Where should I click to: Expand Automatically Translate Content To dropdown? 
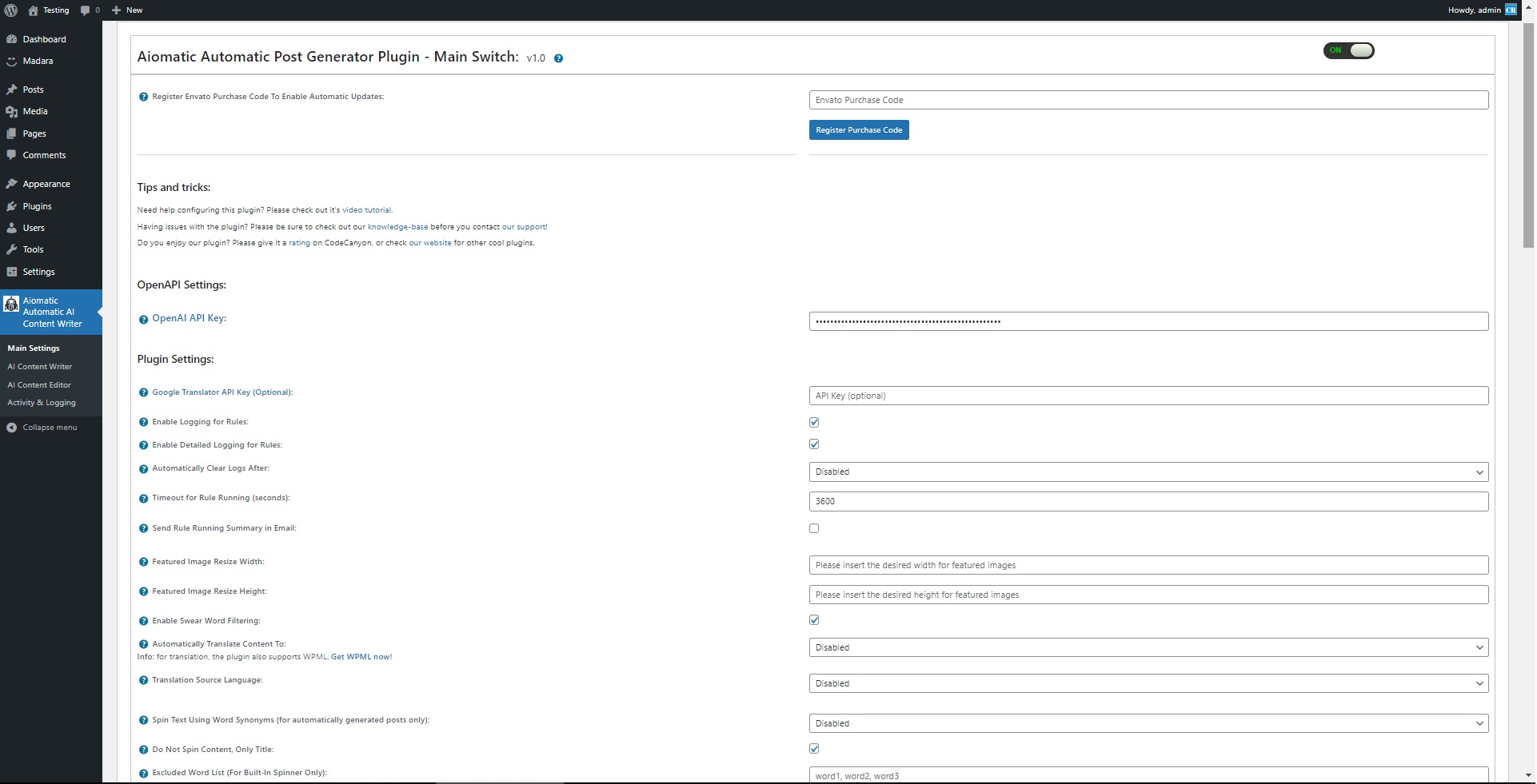click(x=1148, y=648)
